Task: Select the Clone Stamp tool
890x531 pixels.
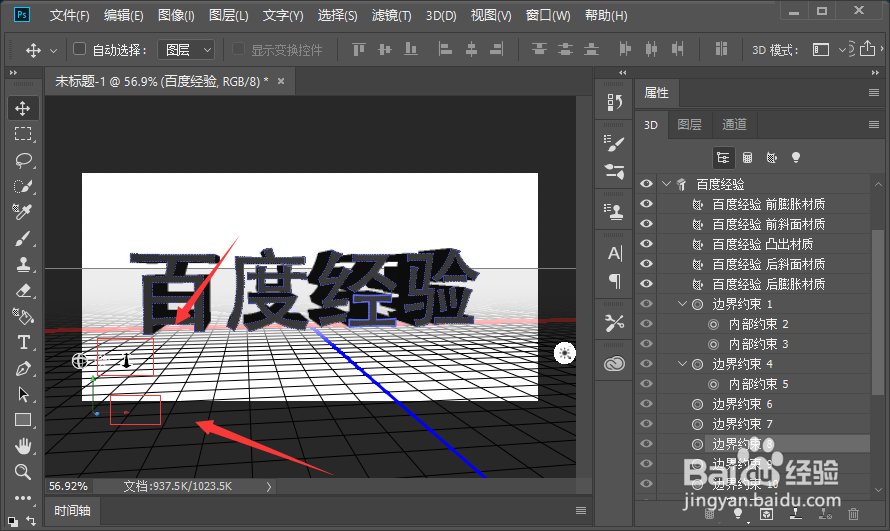Action: [23, 264]
